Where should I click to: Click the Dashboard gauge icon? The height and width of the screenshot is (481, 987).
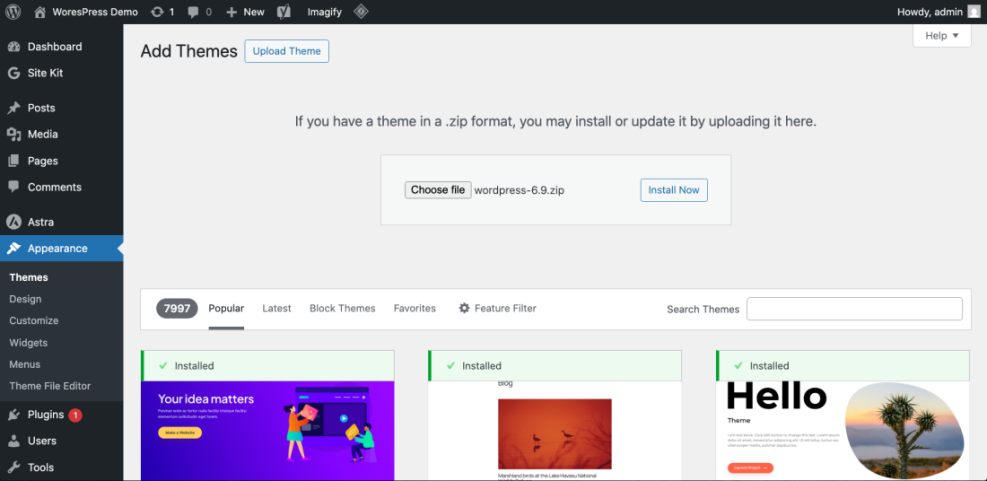14,47
